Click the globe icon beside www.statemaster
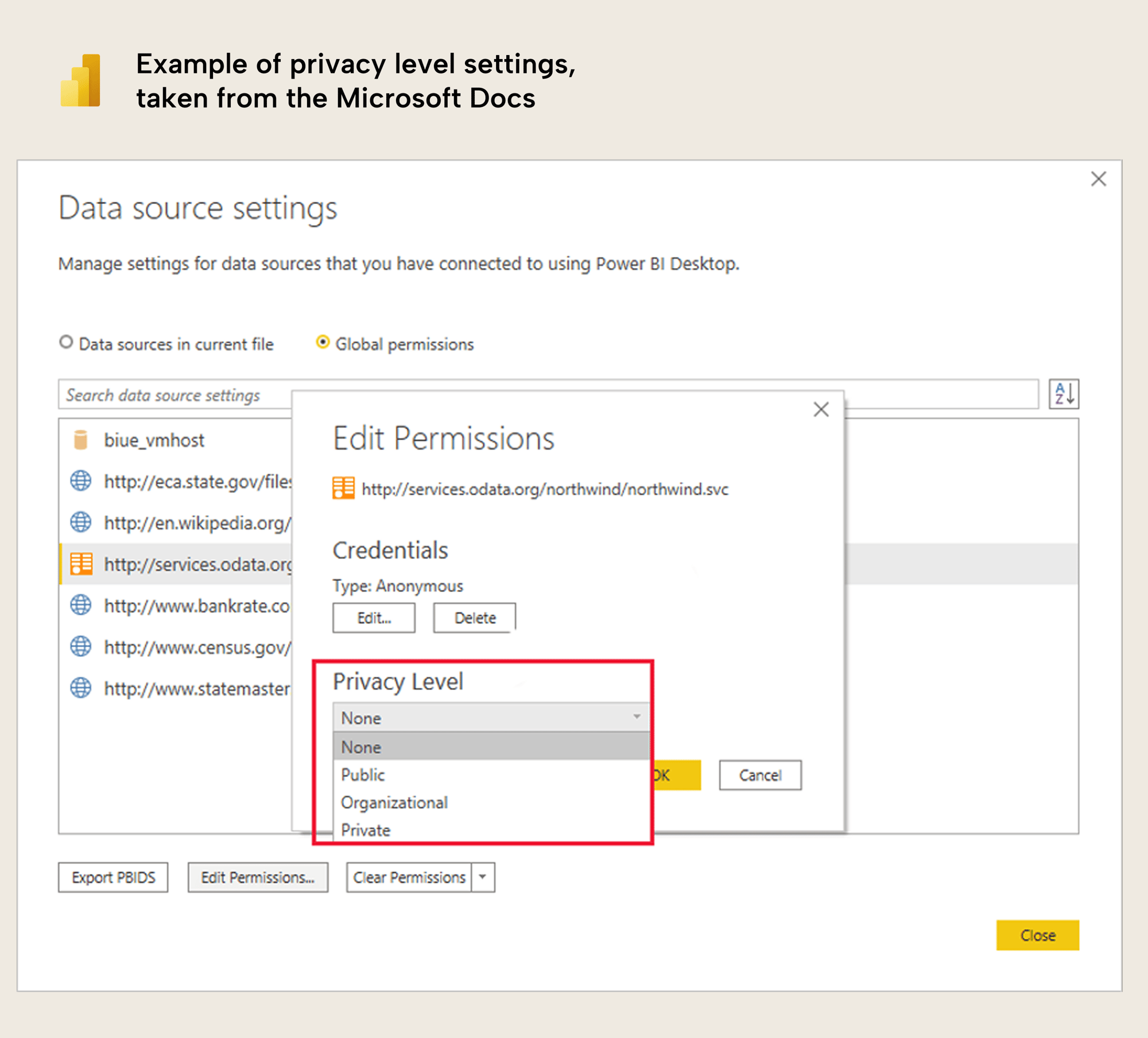The image size is (1148, 1038). point(81,688)
